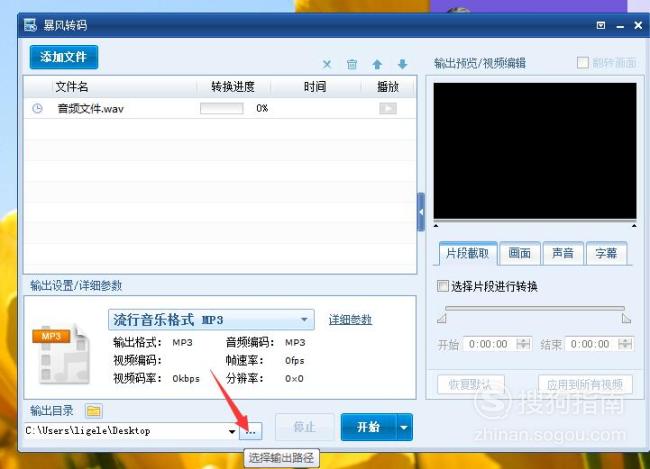650x469 pixels.
Task: Collapse the preview panel with side arrow
Action: tap(421, 212)
